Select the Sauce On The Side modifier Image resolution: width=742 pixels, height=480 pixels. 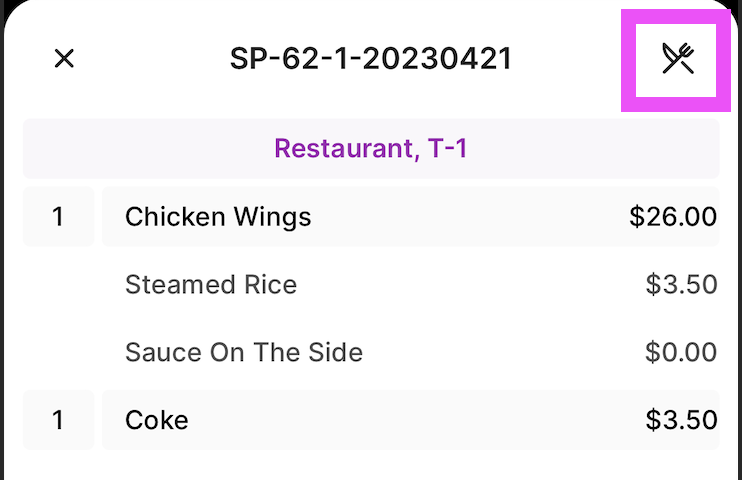pos(243,352)
